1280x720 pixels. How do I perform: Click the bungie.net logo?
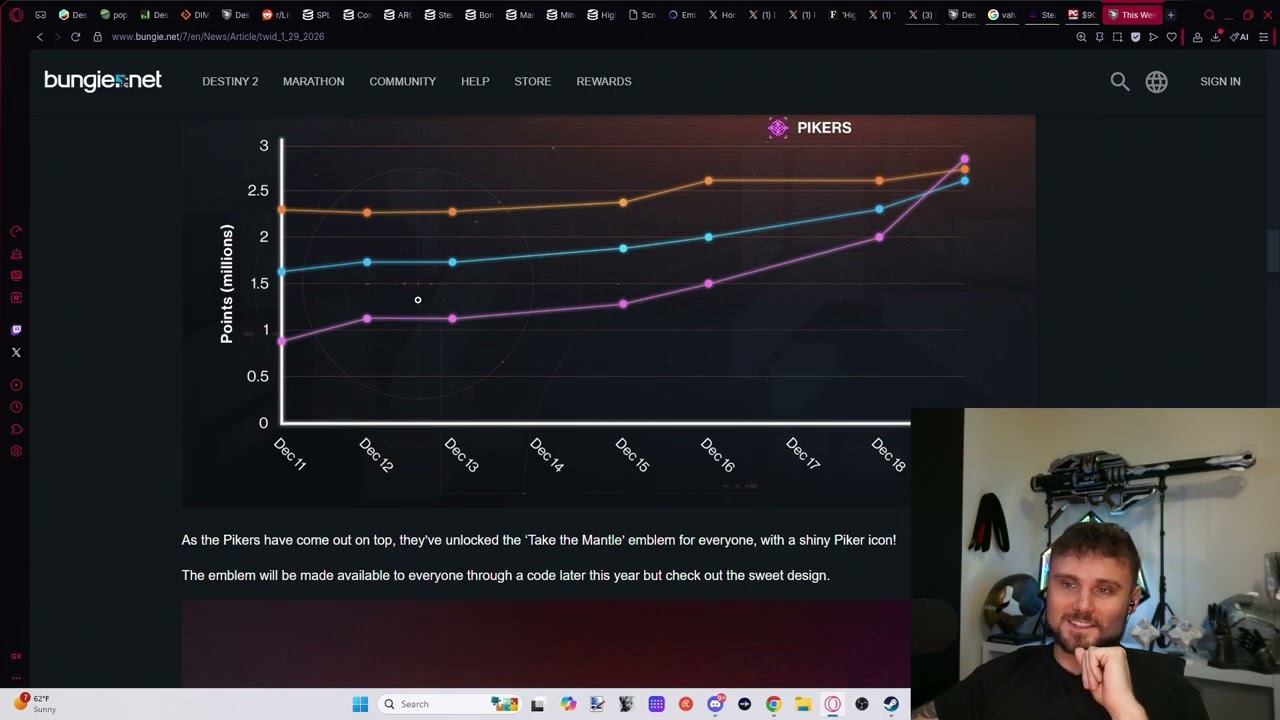(x=102, y=81)
